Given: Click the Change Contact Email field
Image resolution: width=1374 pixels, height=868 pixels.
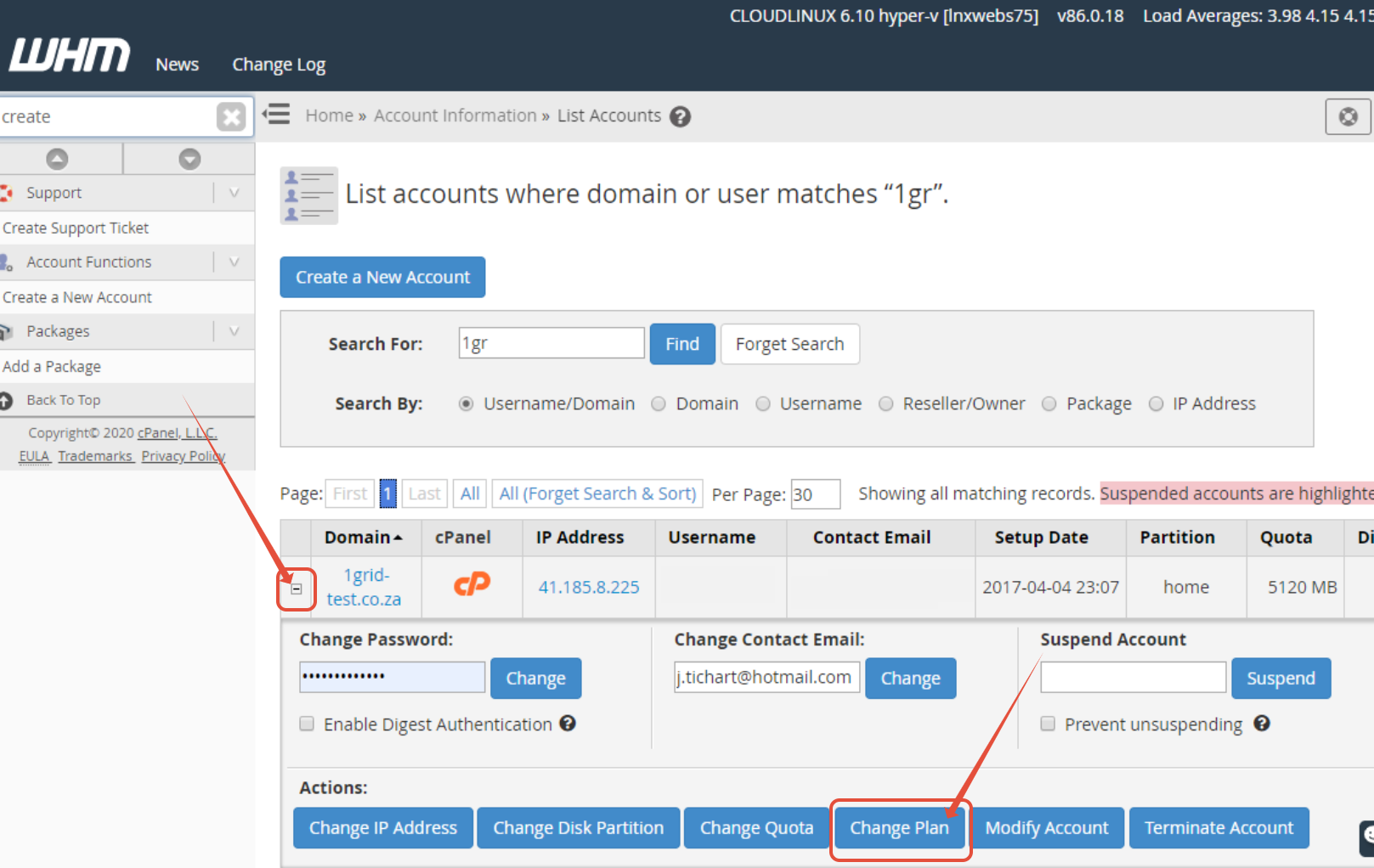Looking at the screenshot, I should point(767,677).
